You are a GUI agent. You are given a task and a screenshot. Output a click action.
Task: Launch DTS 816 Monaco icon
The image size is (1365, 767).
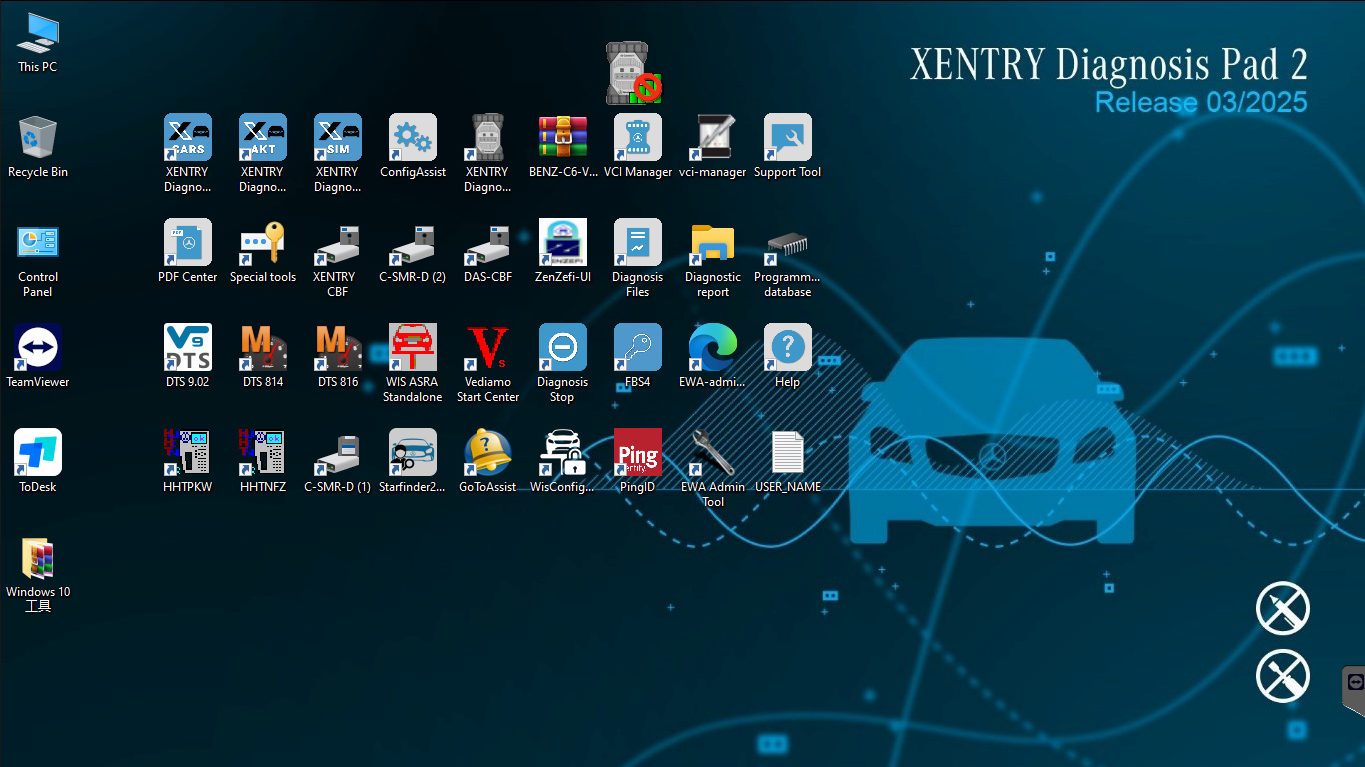pyautogui.click(x=337, y=348)
